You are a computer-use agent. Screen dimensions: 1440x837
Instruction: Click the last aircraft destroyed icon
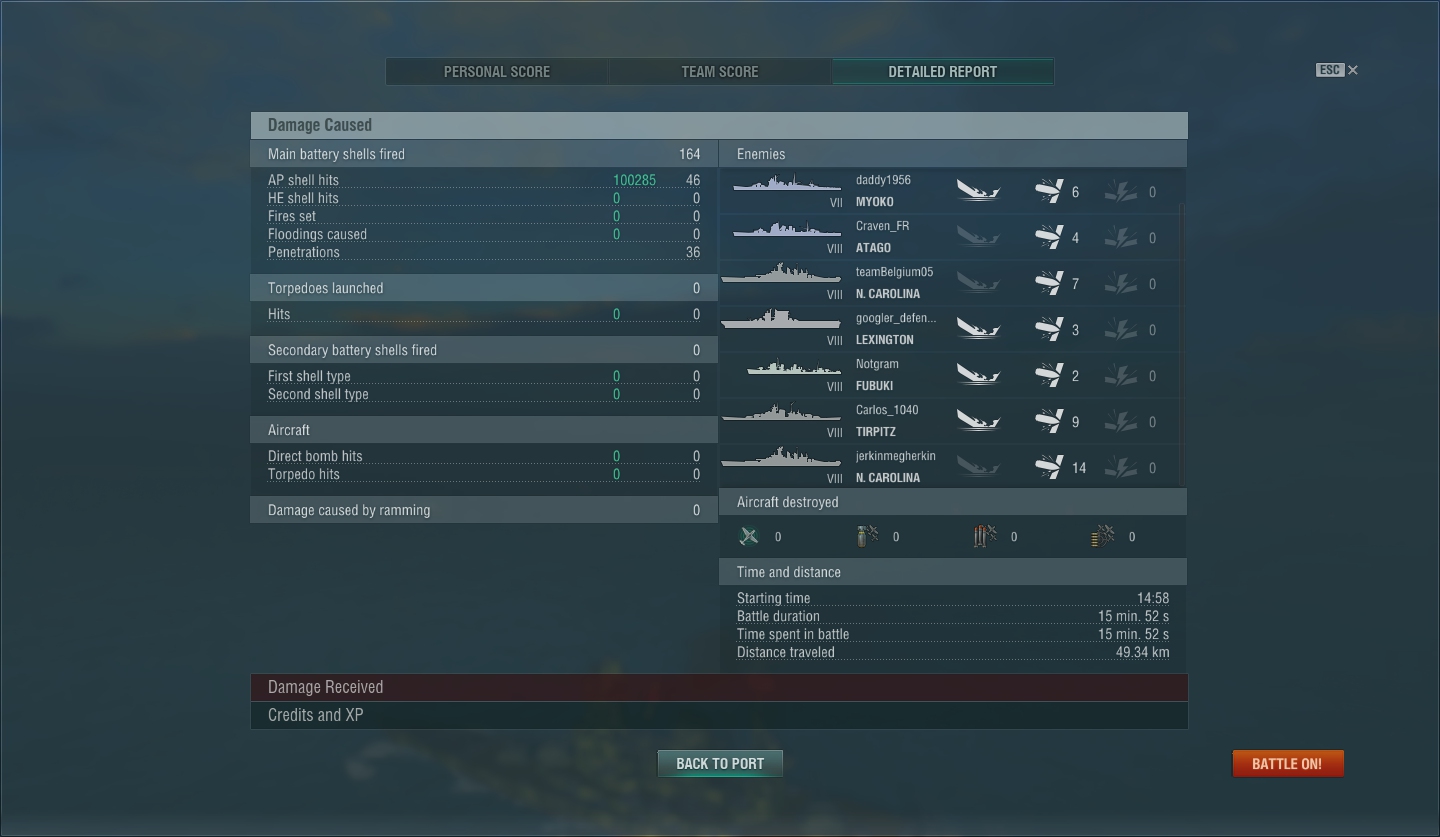pyautogui.click(x=1103, y=537)
